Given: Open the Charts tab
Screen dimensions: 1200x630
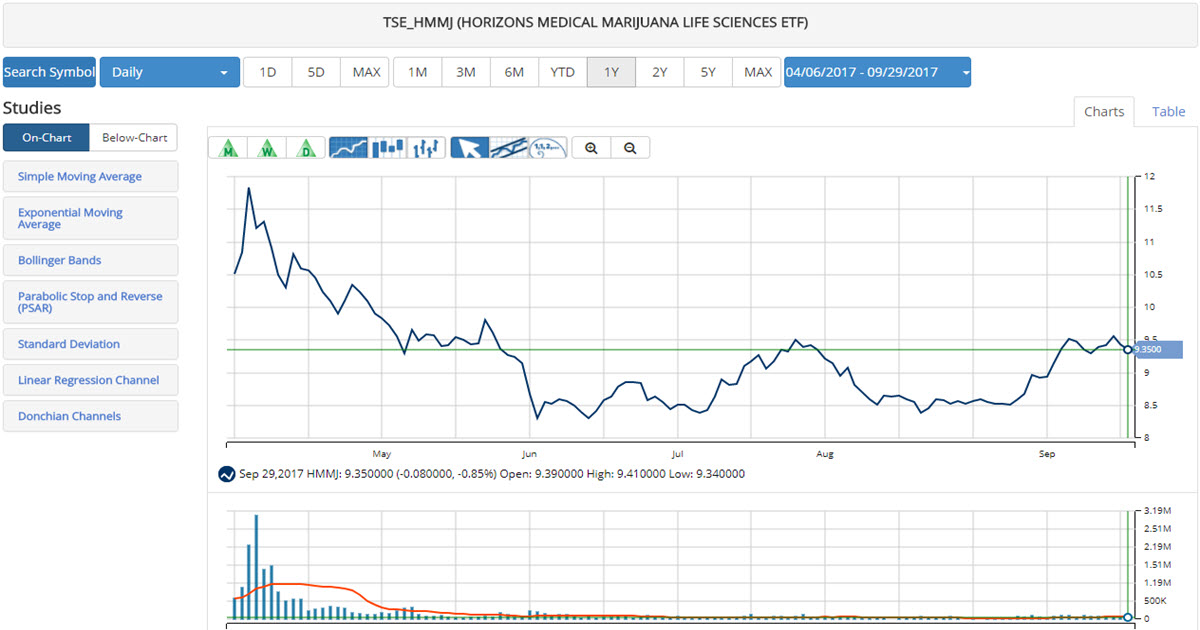Looking at the screenshot, I should [x=1104, y=112].
